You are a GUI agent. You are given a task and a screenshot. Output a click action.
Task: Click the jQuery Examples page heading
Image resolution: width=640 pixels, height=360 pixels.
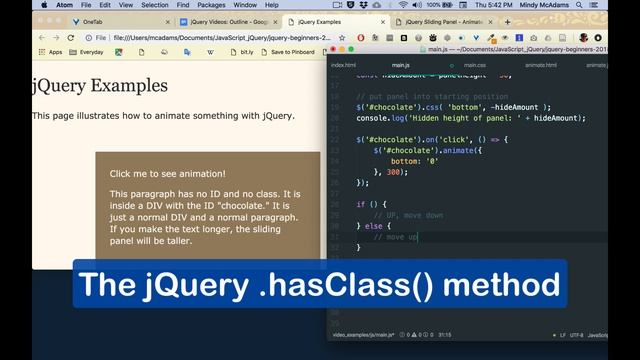(100, 85)
